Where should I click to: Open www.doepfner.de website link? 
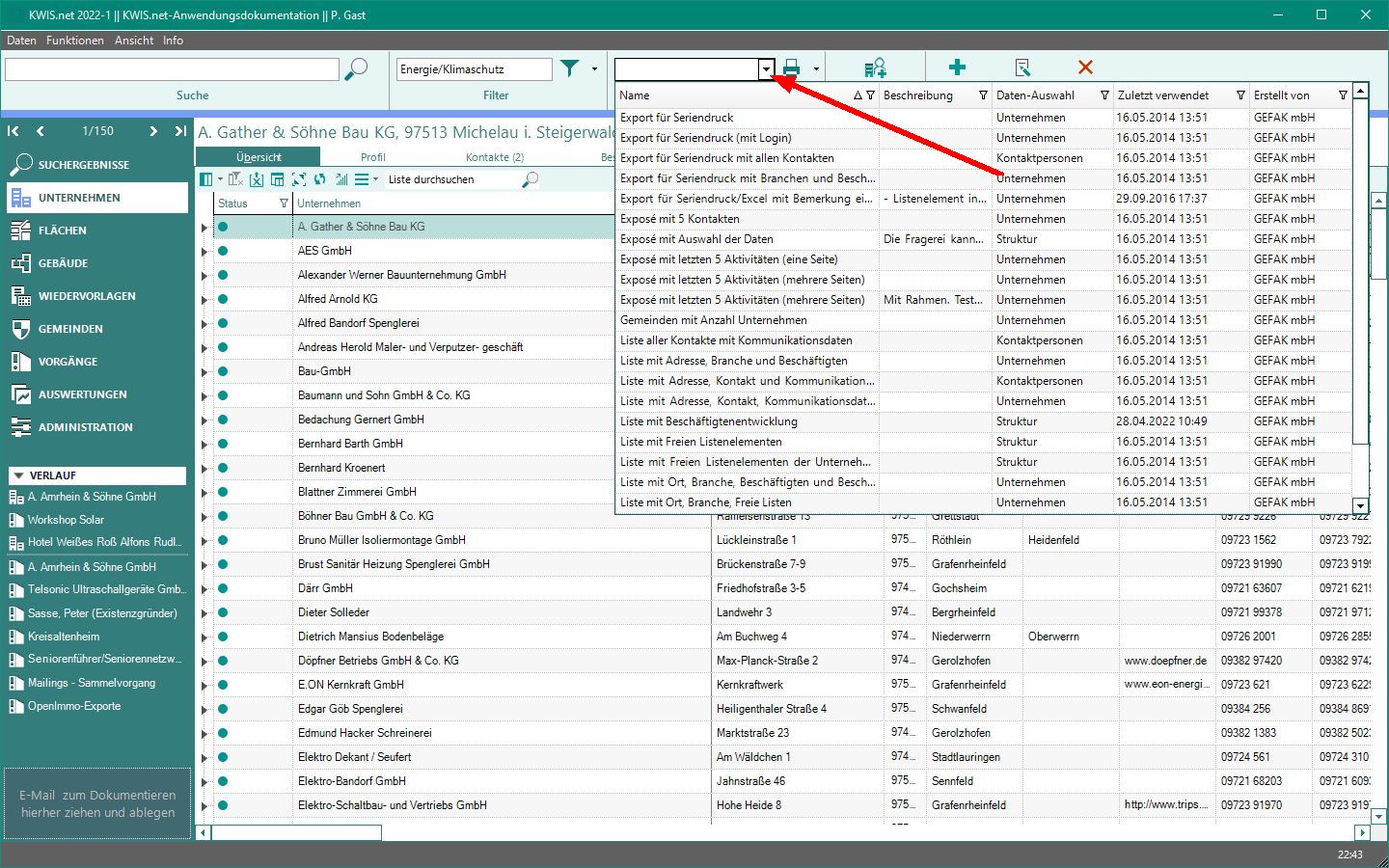1165,661
